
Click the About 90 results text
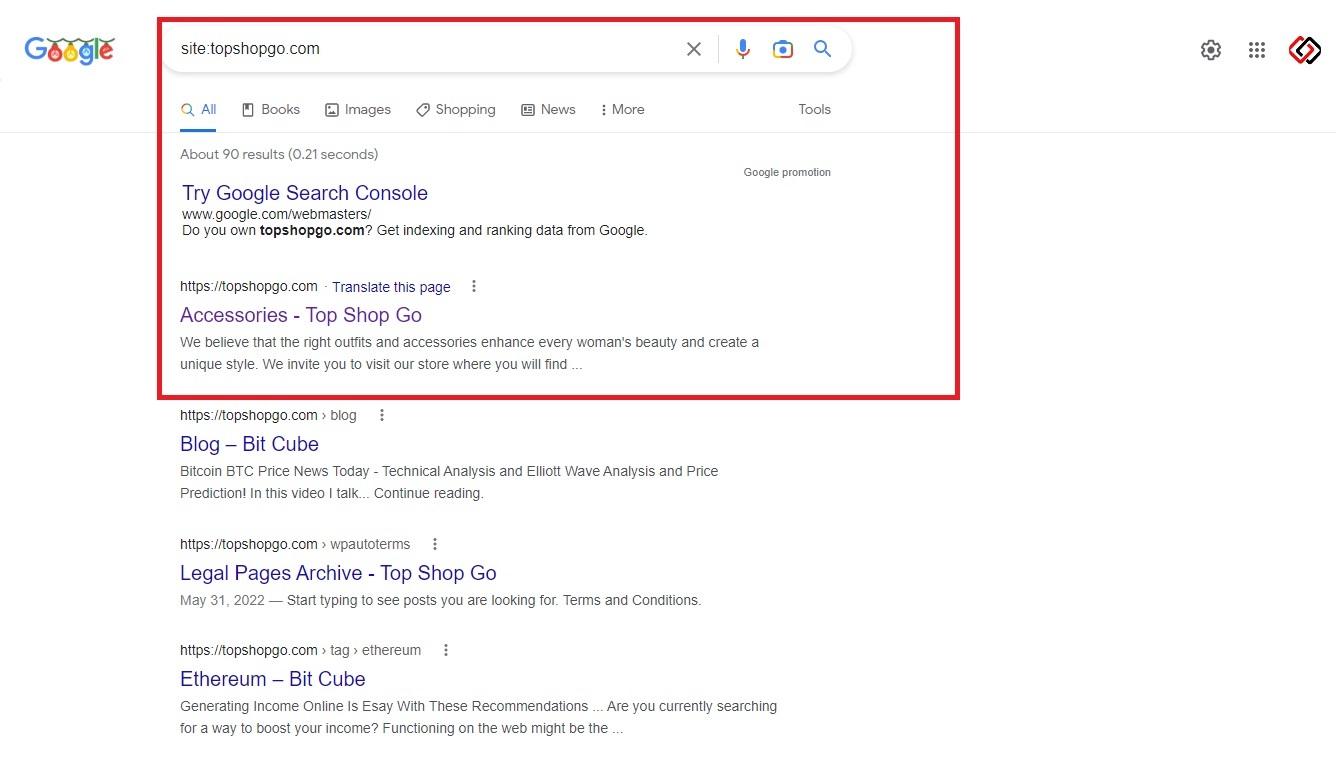click(279, 154)
